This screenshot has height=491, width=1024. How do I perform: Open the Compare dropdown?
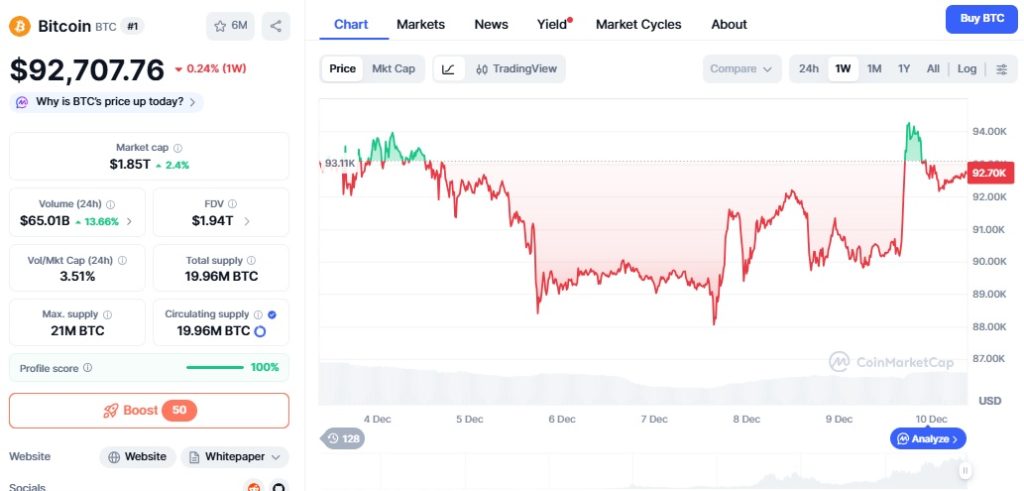click(741, 69)
